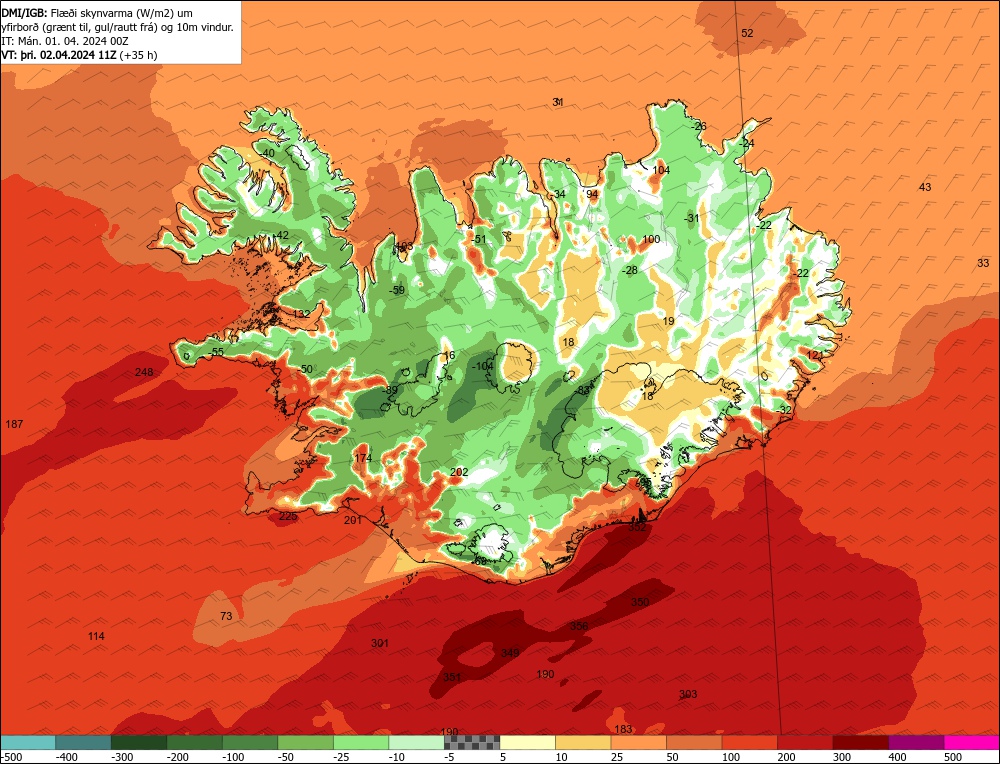The width and height of the screenshot is (1000, 764).
Task: Click the '33' value near the eastern map edge
Action: pyautogui.click(x=983, y=263)
